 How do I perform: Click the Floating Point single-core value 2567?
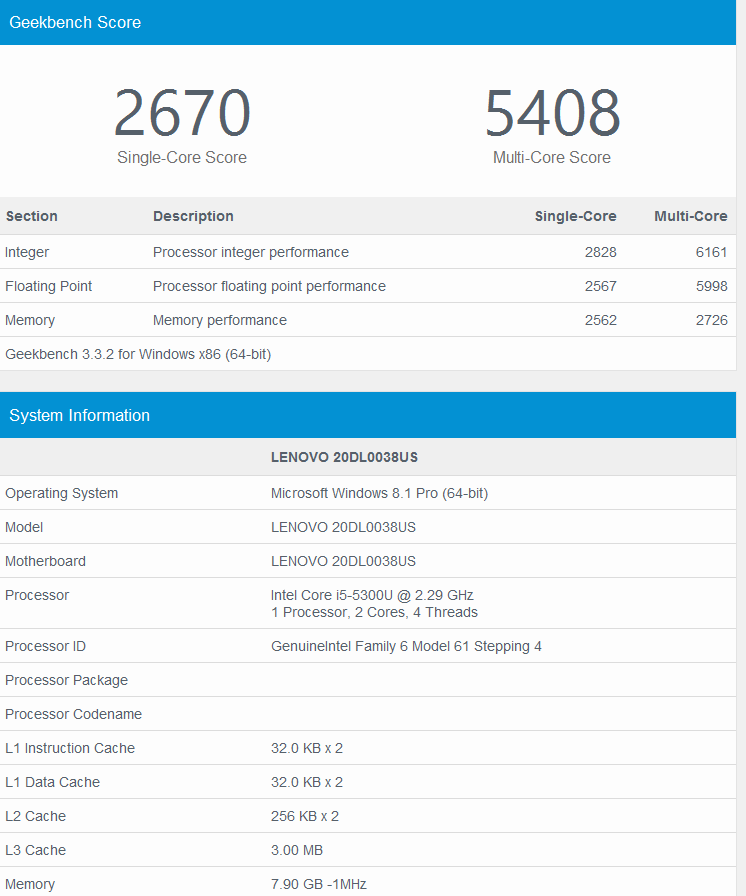coord(600,286)
